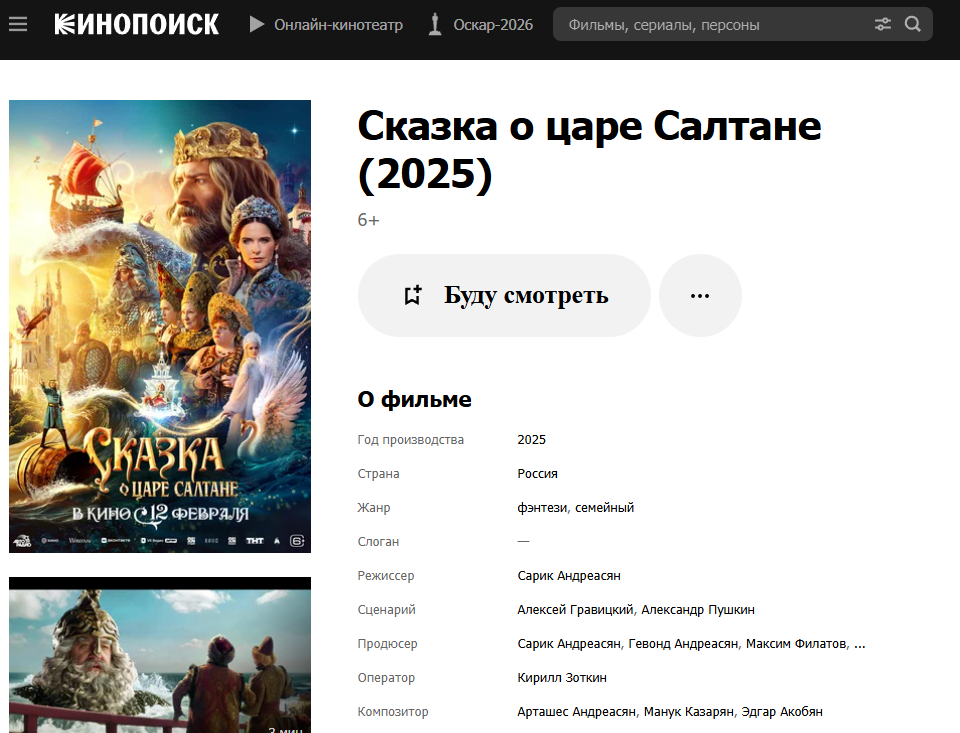The height and width of the screenshot is (733, 960).
Task: Click the bookmark icon in Буду смотреть
Action: 413,295
